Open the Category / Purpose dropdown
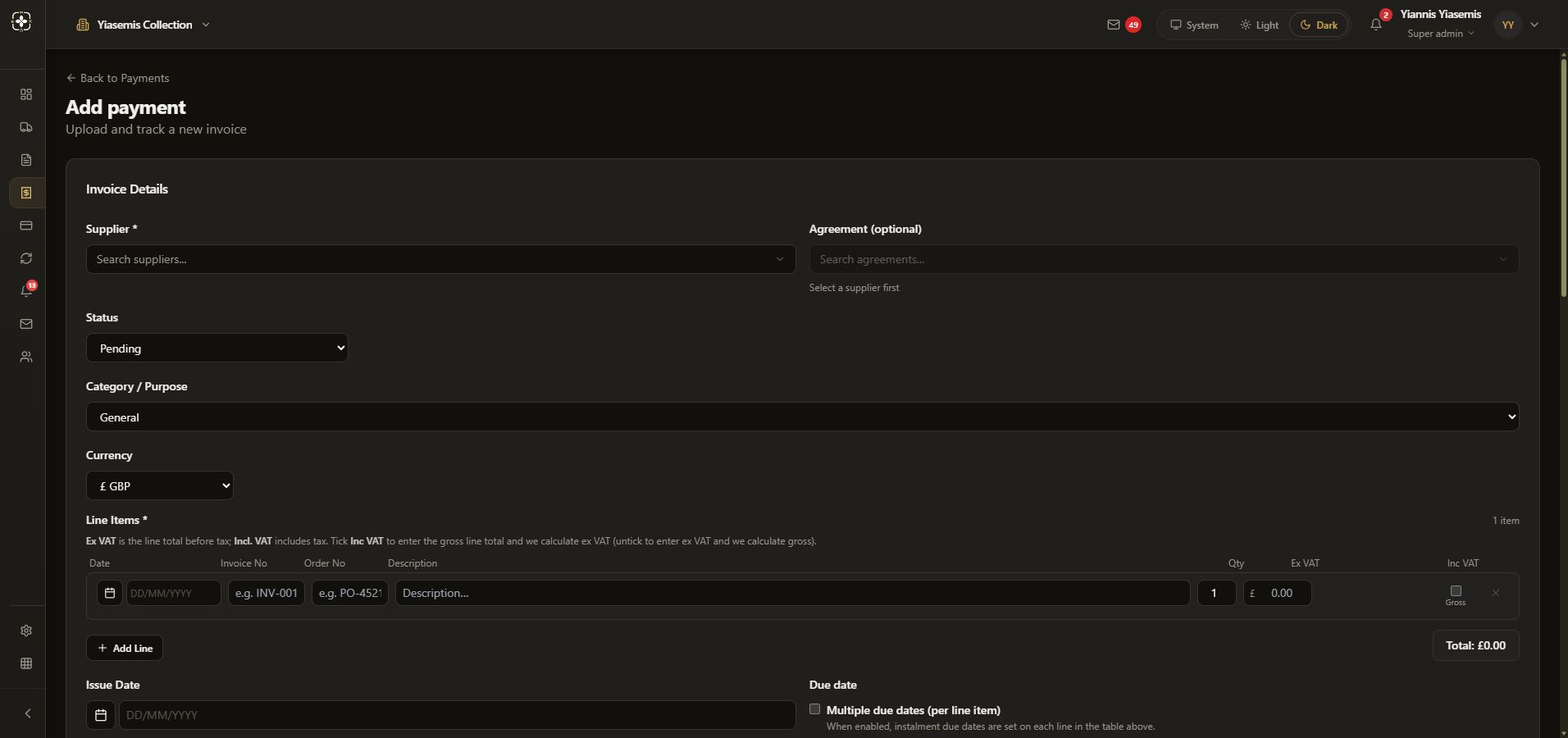 [802, 417]
